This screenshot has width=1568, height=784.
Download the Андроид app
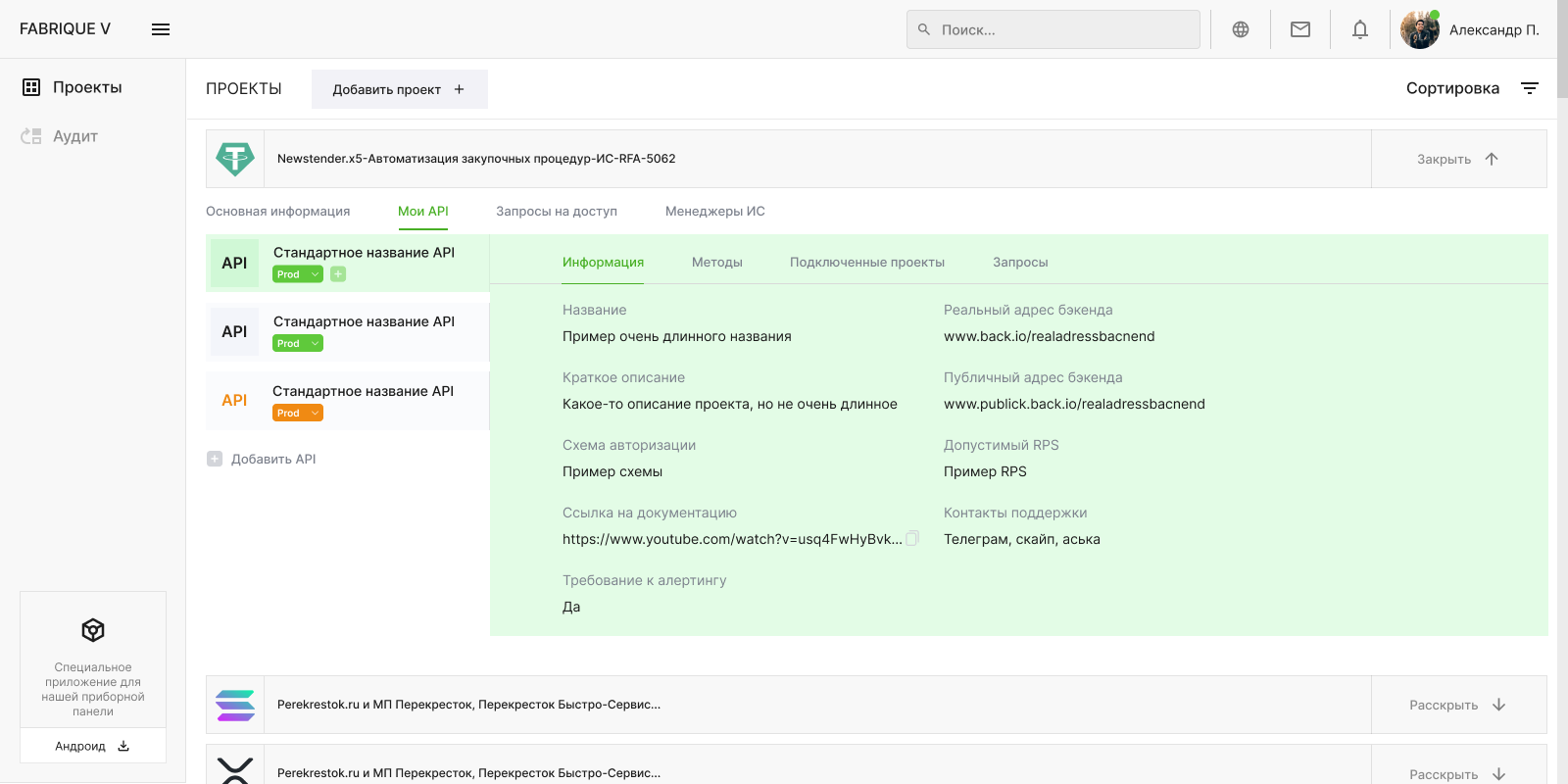point(92,746)
